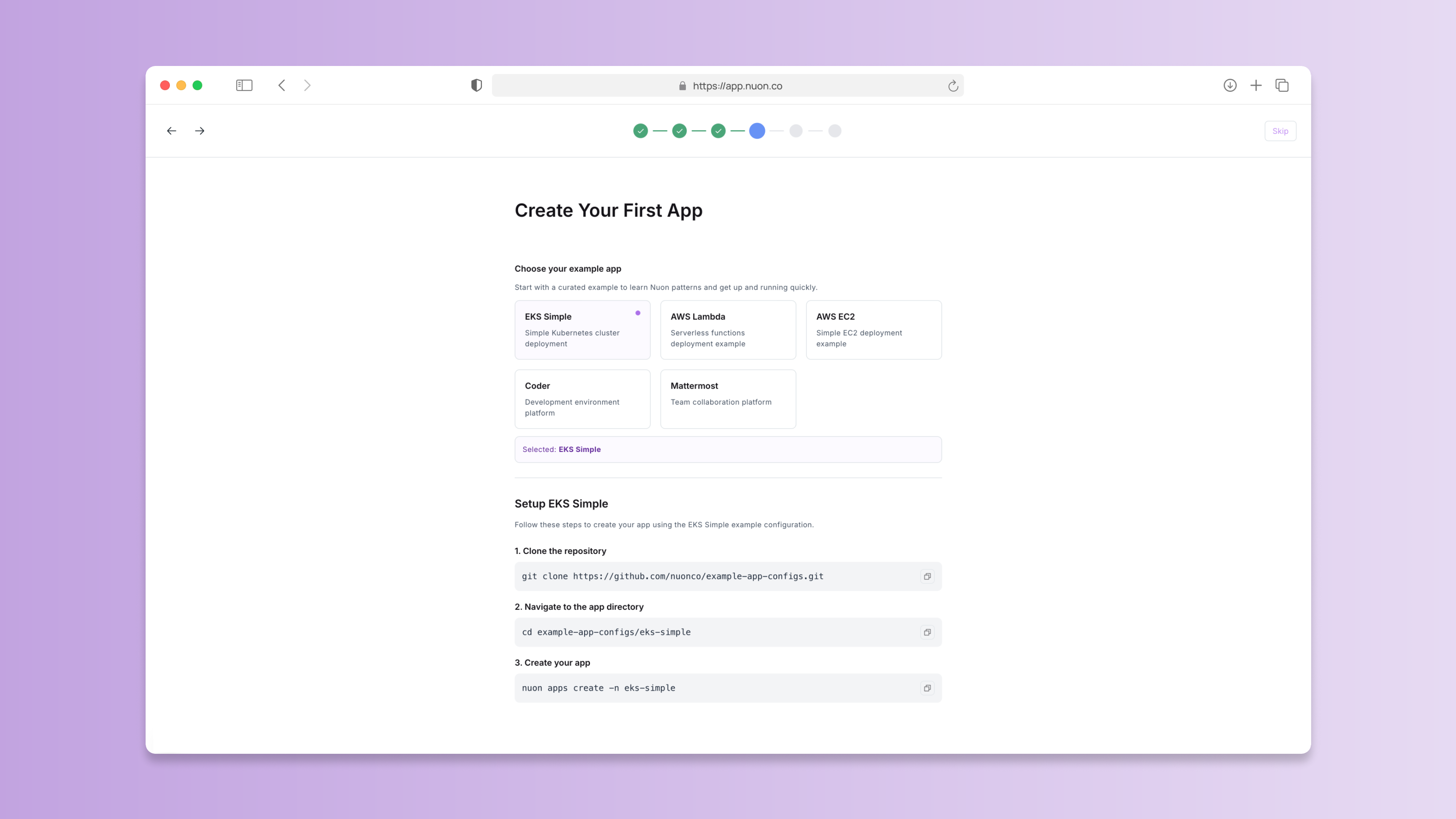The image size is (1456, 819).
Task: Choose the Mattermost example card
Action: pos(728,399)
